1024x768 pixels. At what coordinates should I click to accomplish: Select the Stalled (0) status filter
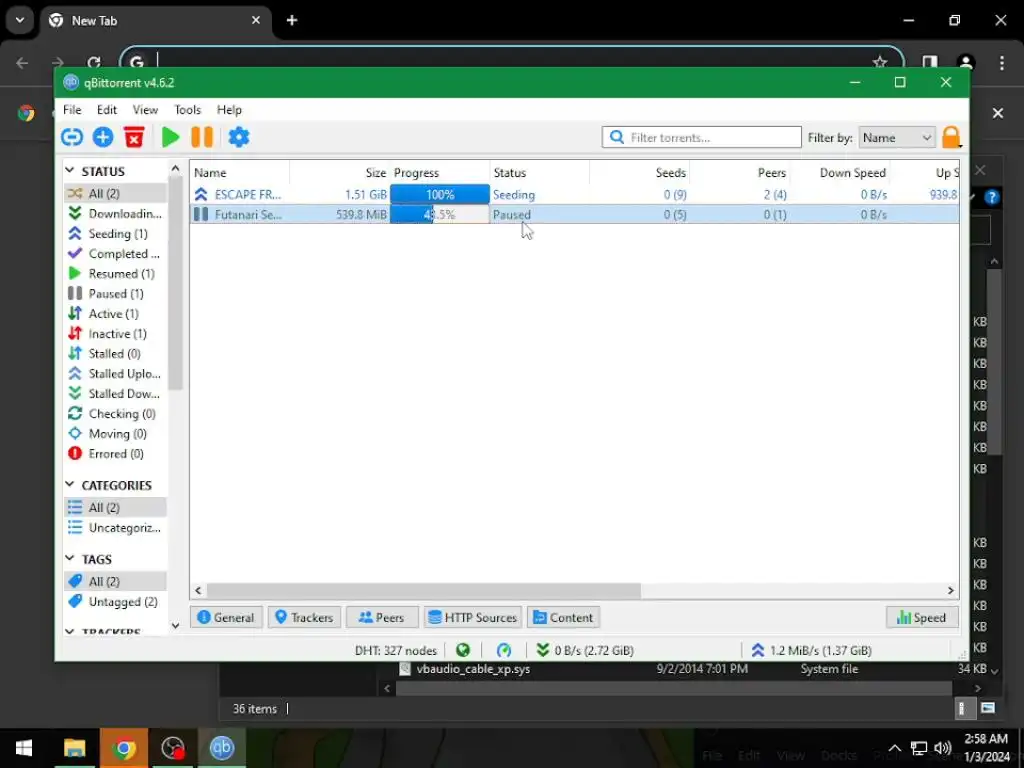(x=116, y=353)
